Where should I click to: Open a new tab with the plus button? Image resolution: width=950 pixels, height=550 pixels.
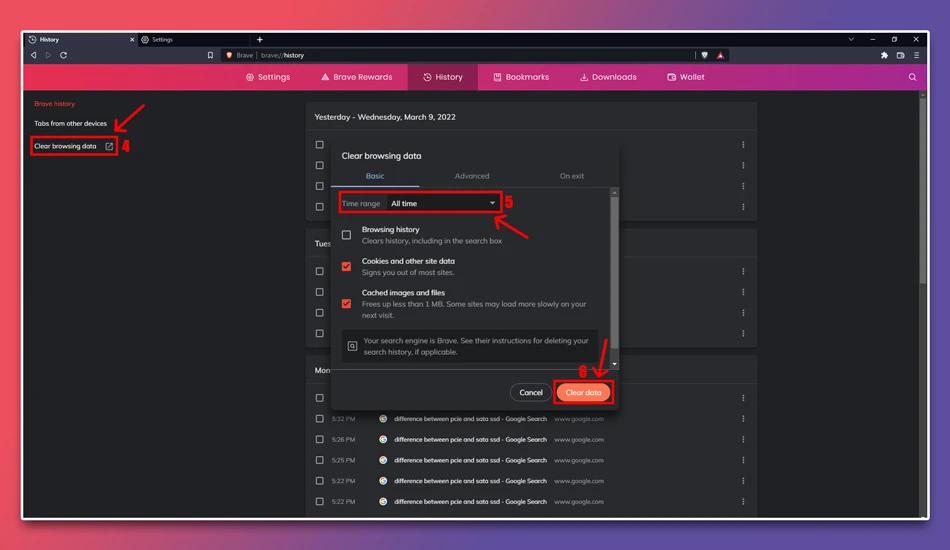259,39
